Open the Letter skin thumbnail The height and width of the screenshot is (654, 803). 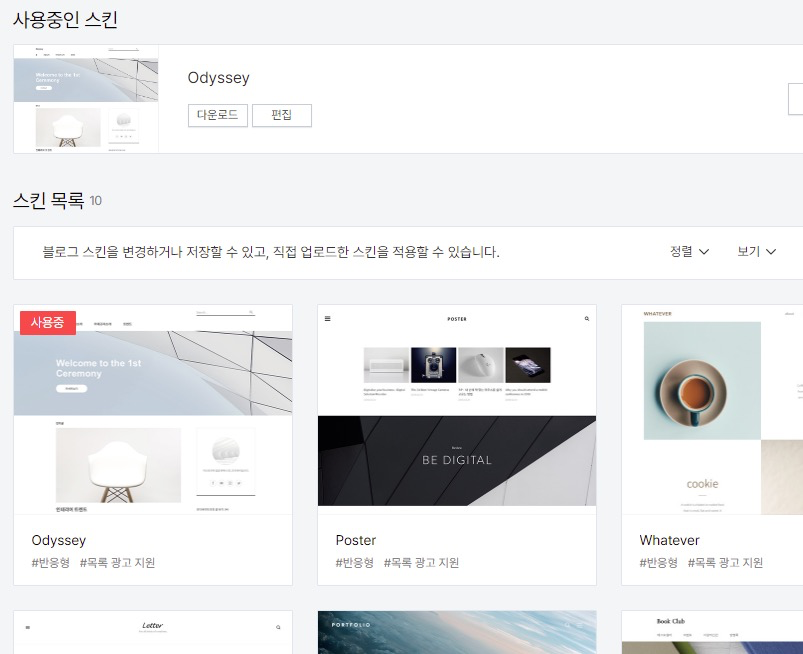tap(153, 632)
